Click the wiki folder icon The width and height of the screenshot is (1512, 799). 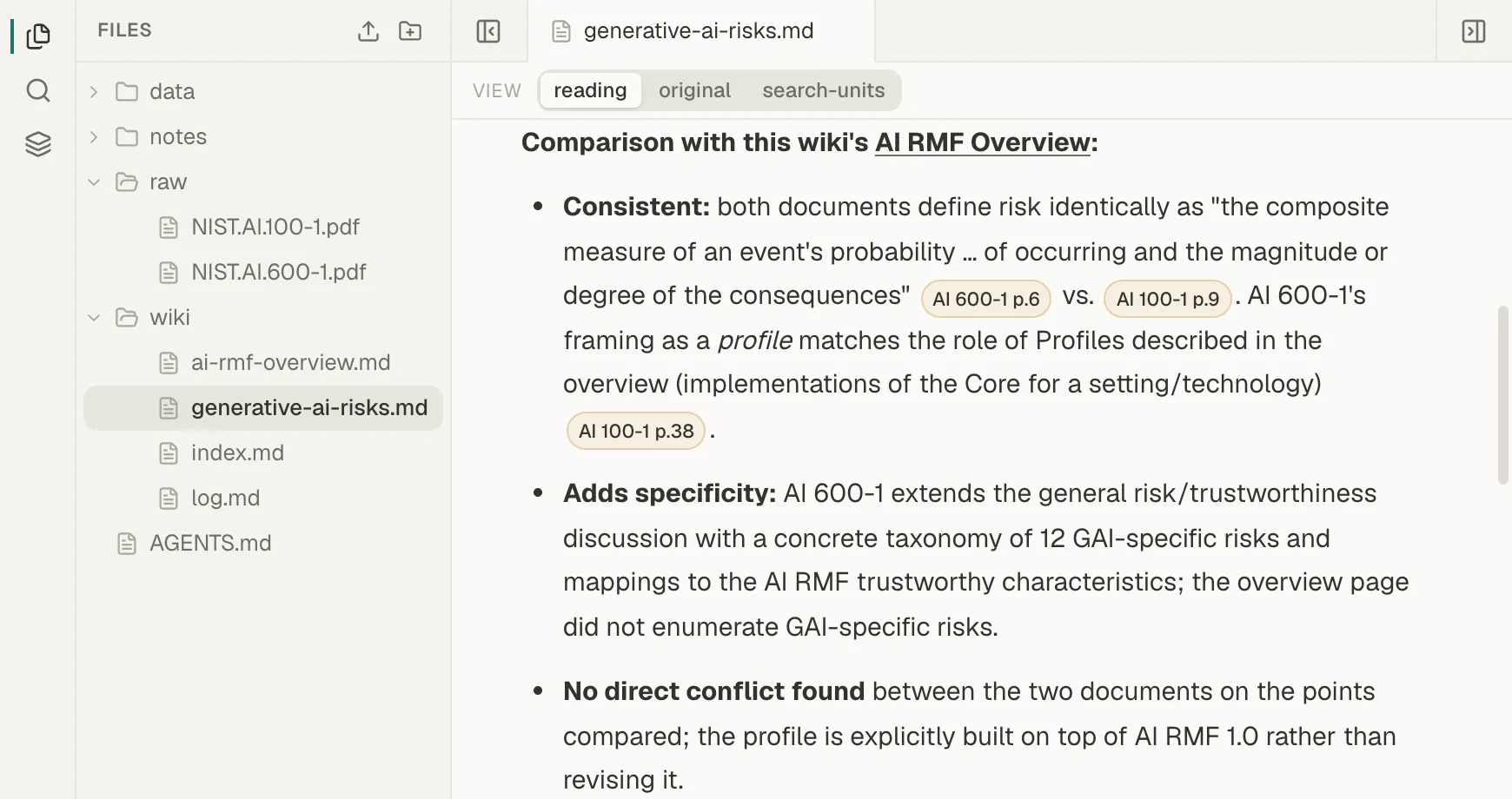(x=127, y=317)
